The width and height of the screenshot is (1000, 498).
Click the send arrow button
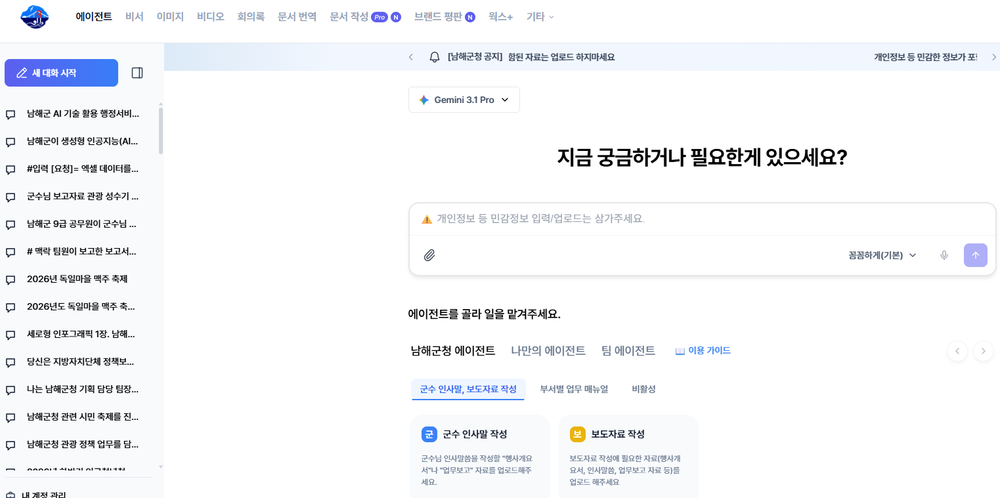click(975, 255)
